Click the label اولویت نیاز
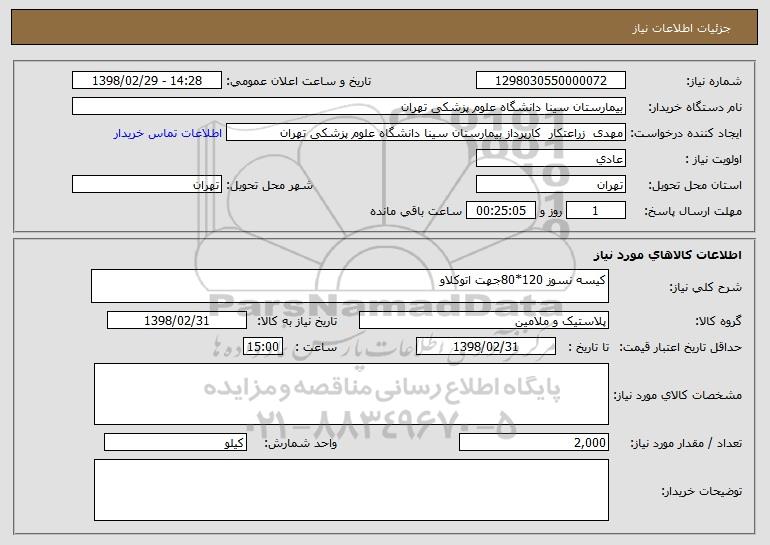The height and width of the screenshot is (545, 770). (x=714, y=160)
